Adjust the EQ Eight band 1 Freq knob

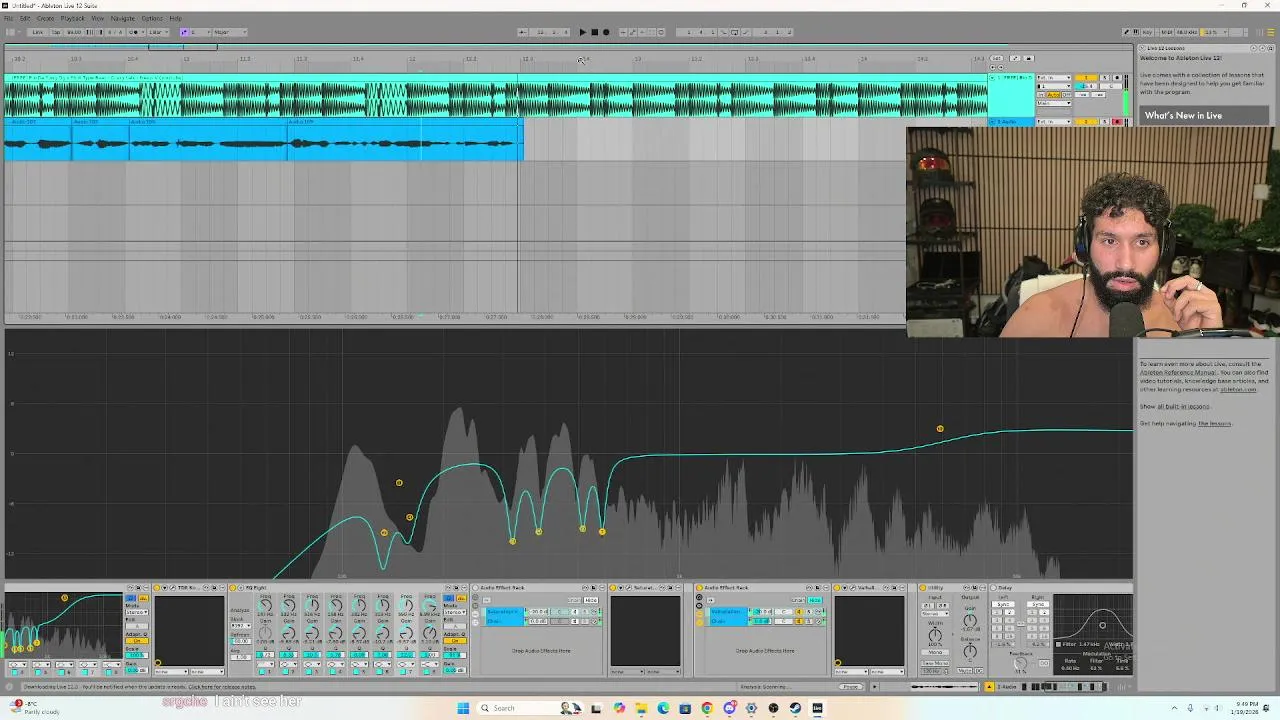(x=265, y=606)
